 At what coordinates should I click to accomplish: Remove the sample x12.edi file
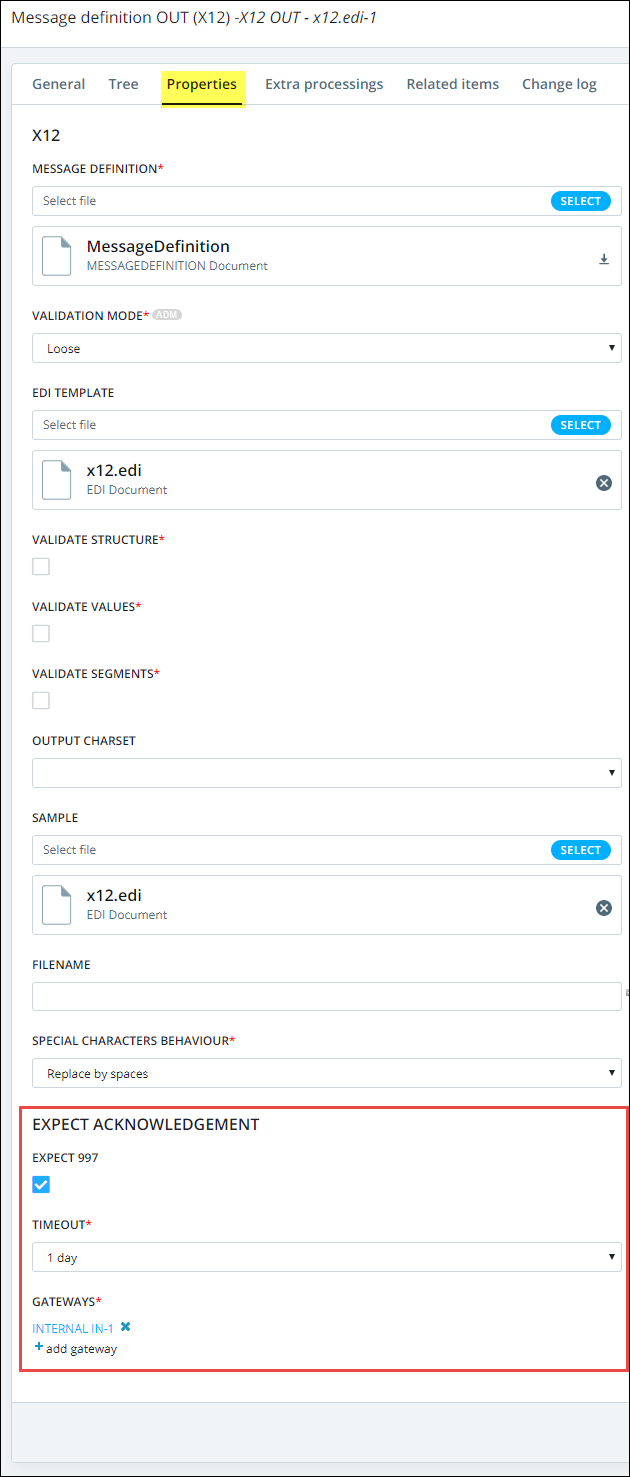point(604,908)
